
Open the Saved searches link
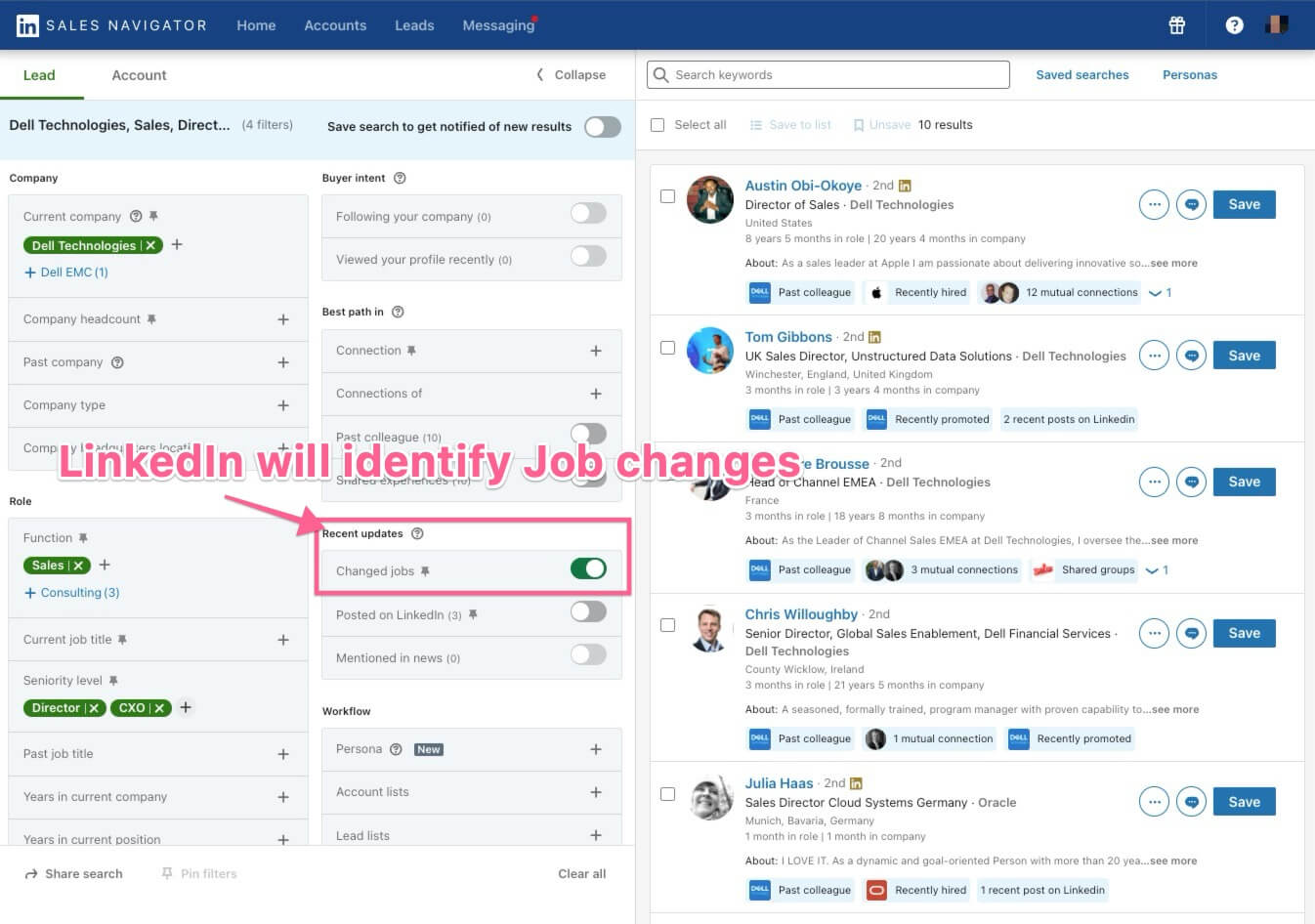1082,75
